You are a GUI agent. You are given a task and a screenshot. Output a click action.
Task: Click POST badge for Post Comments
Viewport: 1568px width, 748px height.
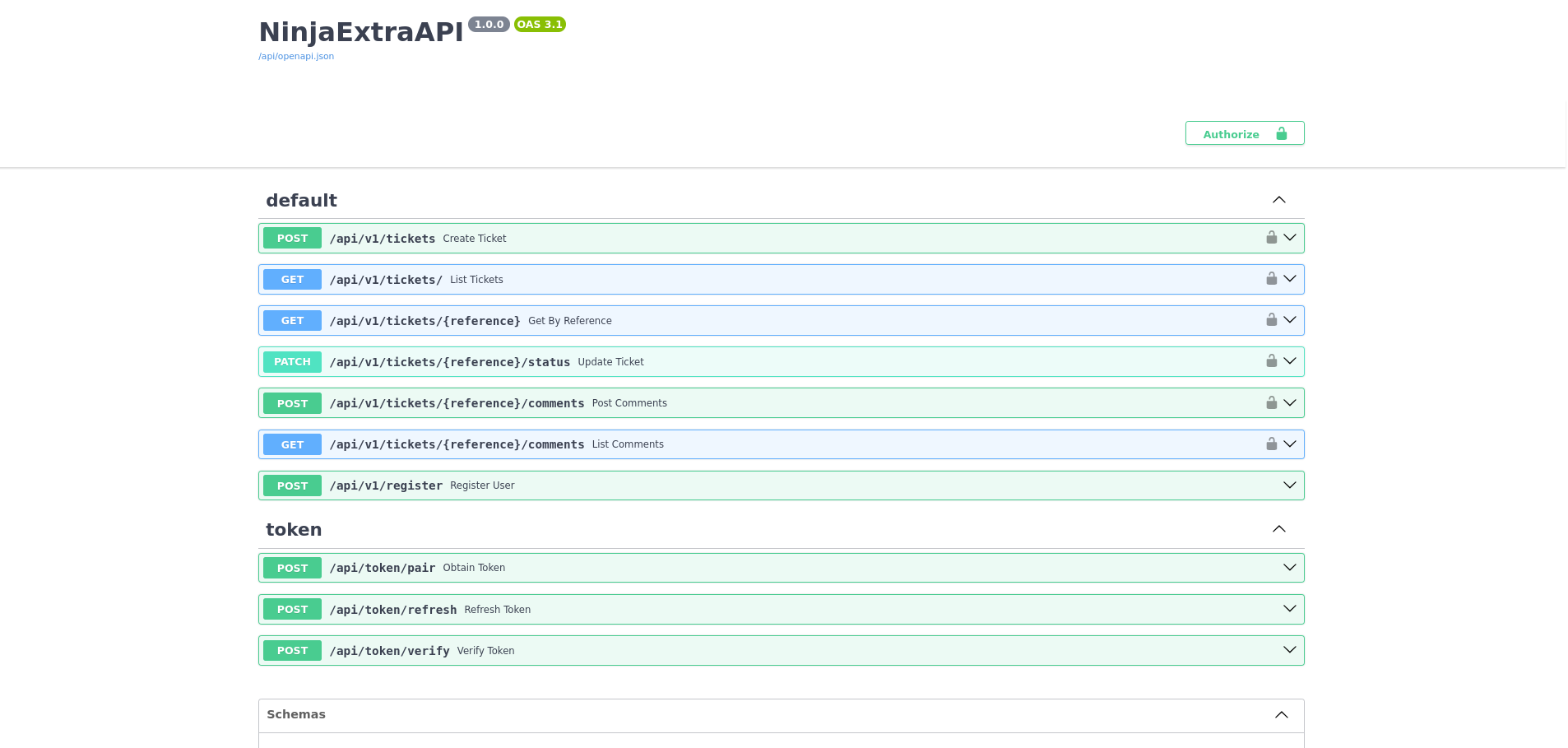click(292, 403)
